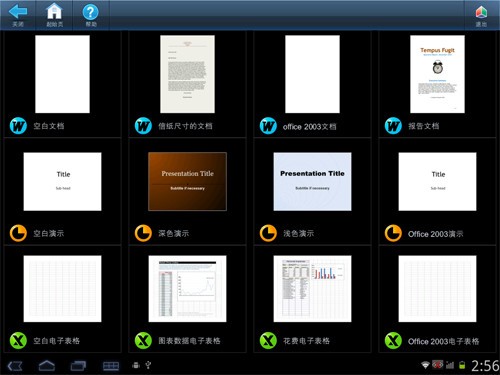The height and width of the screenshot is (375, 500).
Task: Click the Office 2003电子表格 label
Action: coord(444,341)
